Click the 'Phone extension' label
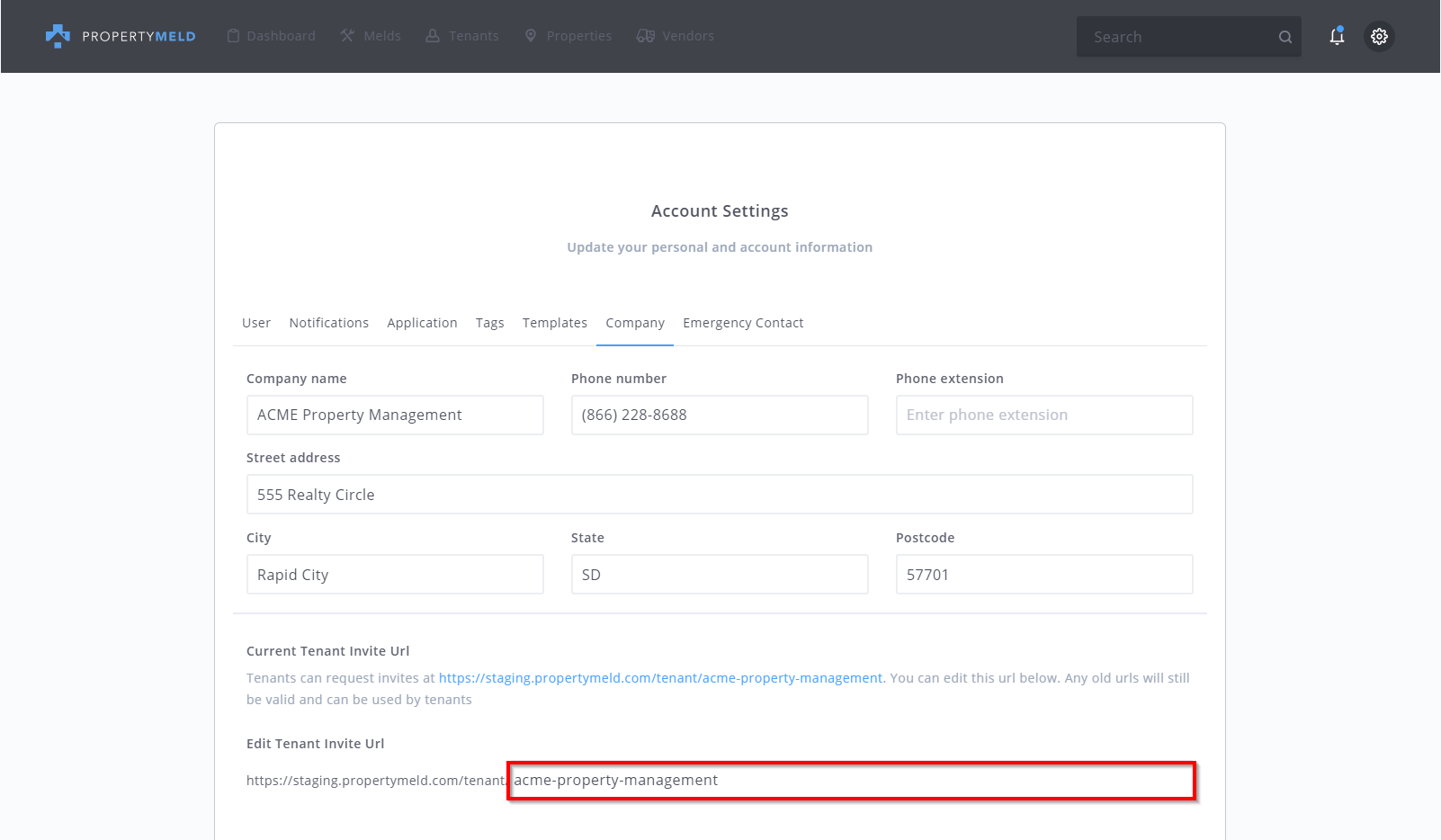 [x=950, y=379]
